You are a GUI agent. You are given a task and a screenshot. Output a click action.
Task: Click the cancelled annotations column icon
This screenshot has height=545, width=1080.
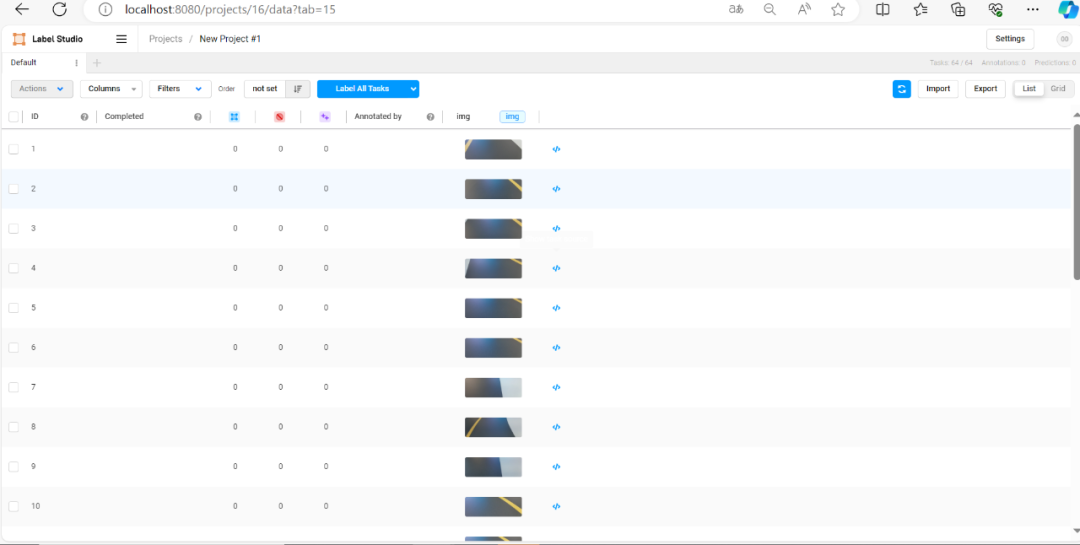(x=280, y=117)
